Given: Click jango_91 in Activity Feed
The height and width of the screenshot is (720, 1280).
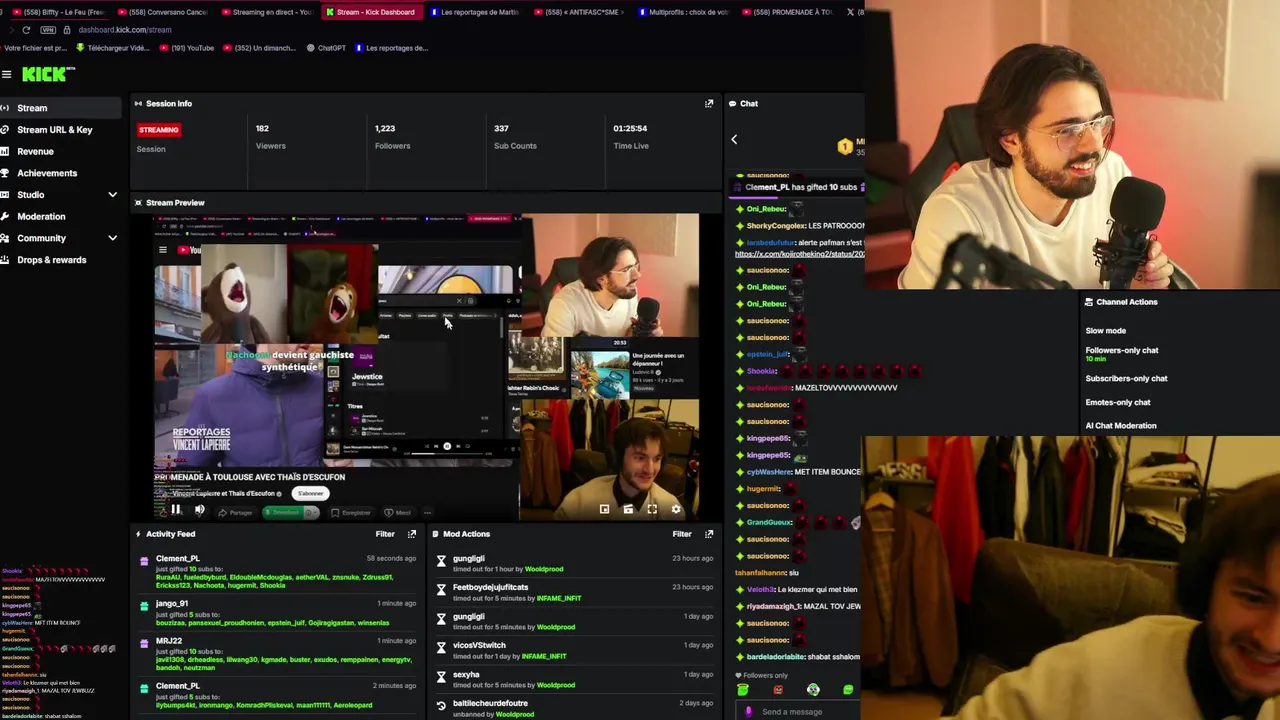Looking at the screenshot, I should [171, 603].
